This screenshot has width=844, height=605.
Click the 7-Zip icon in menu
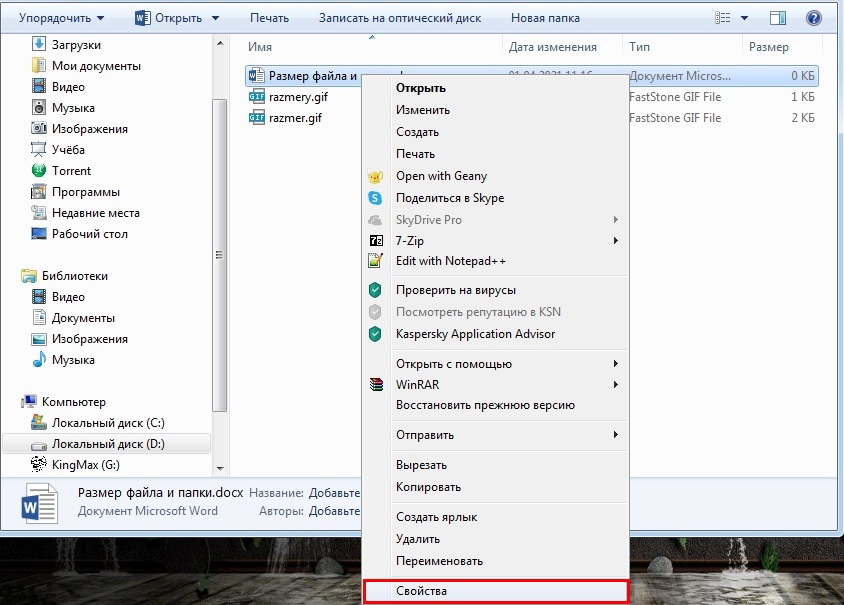point(376,241)
